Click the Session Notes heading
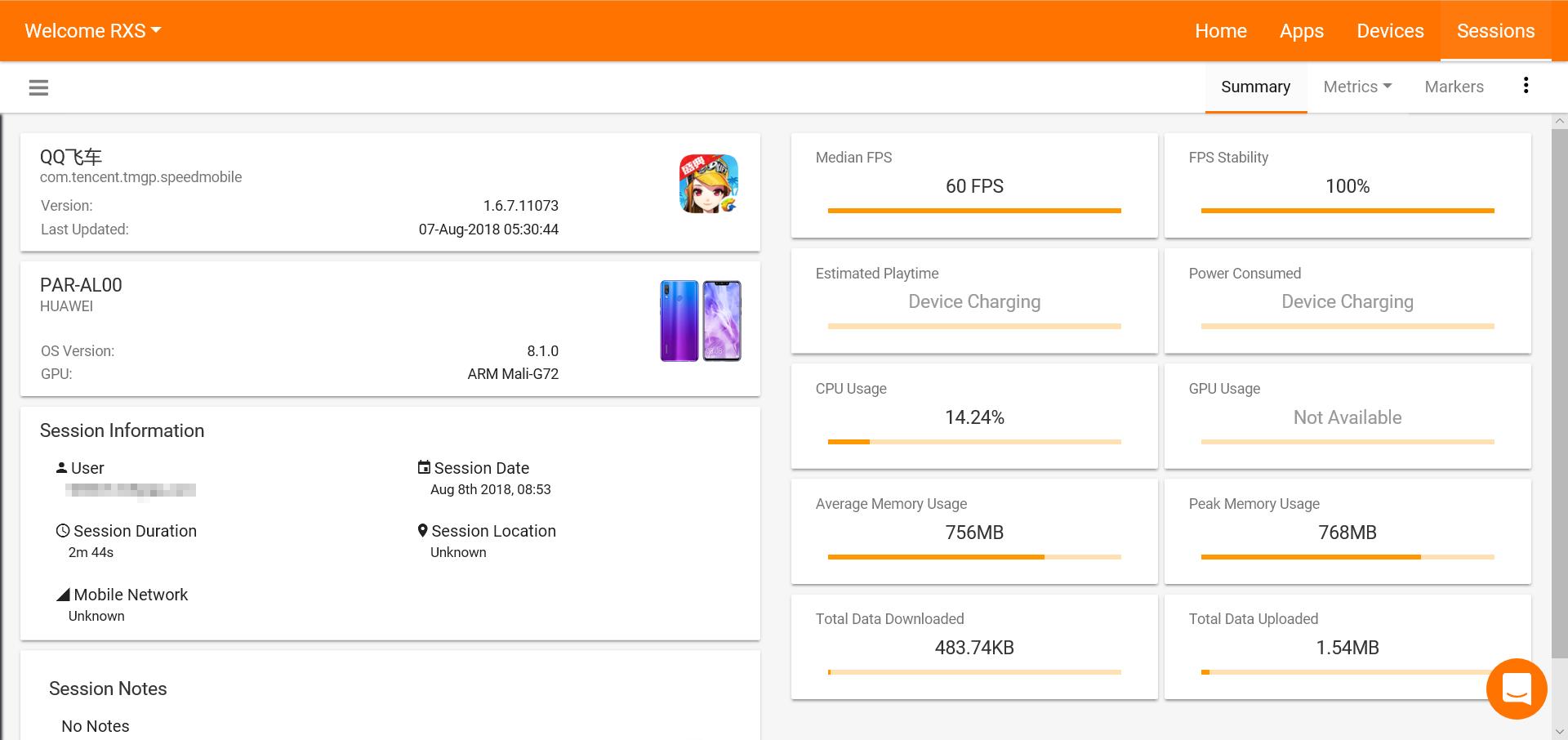Image resolution: width=1568 pixels, height=740 pixels. [x=108, y=689]
